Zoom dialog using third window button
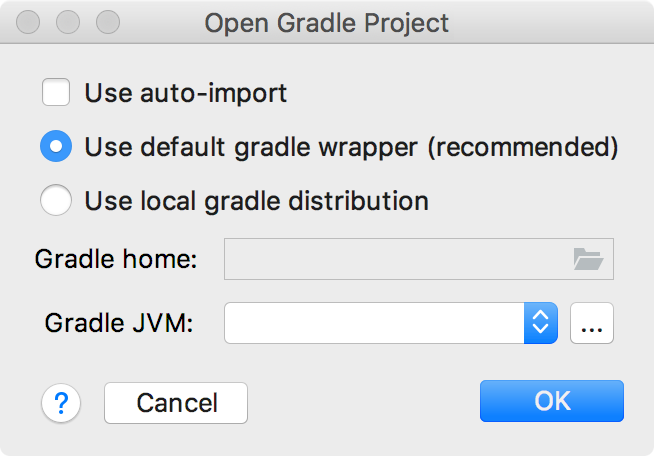The width and height of the screenshot is (654, 456). click(x=108, y=22)
